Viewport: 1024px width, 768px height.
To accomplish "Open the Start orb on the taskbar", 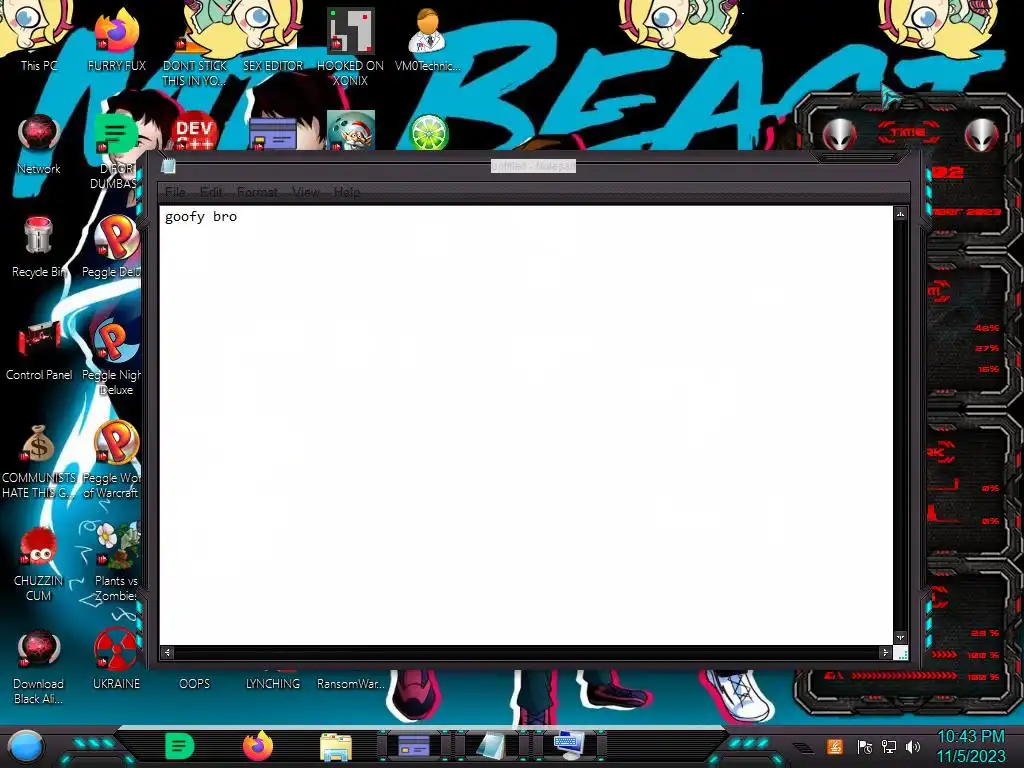I will pos(26,746).
